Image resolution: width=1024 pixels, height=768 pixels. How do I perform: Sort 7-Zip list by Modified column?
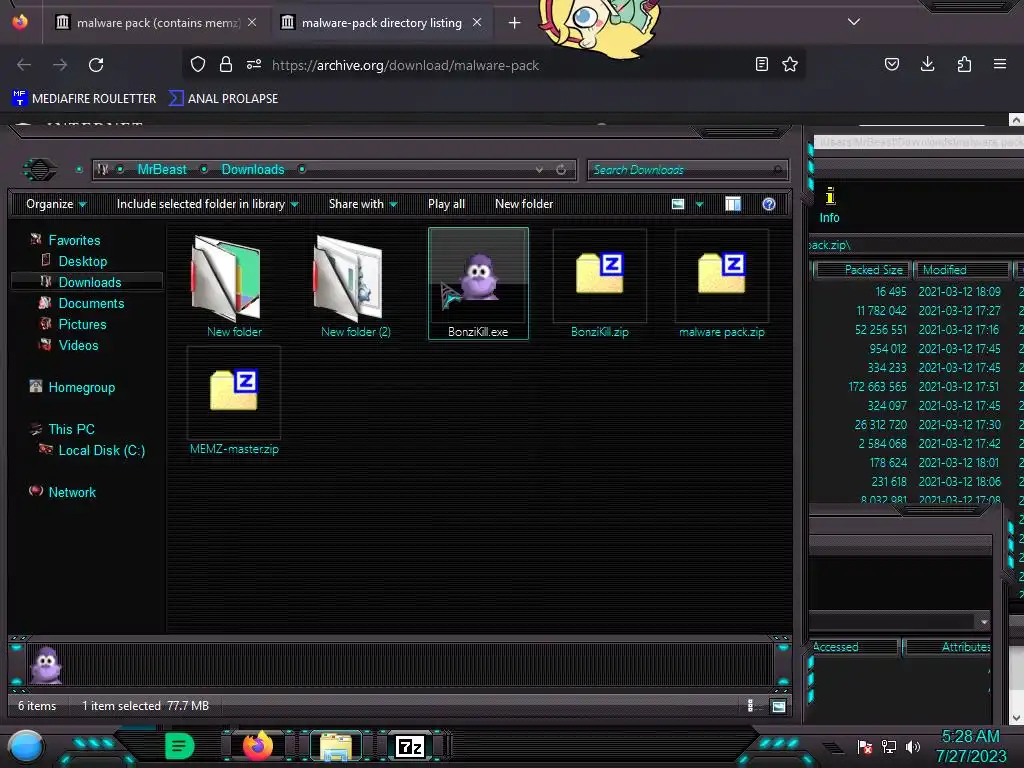[962, 270]
